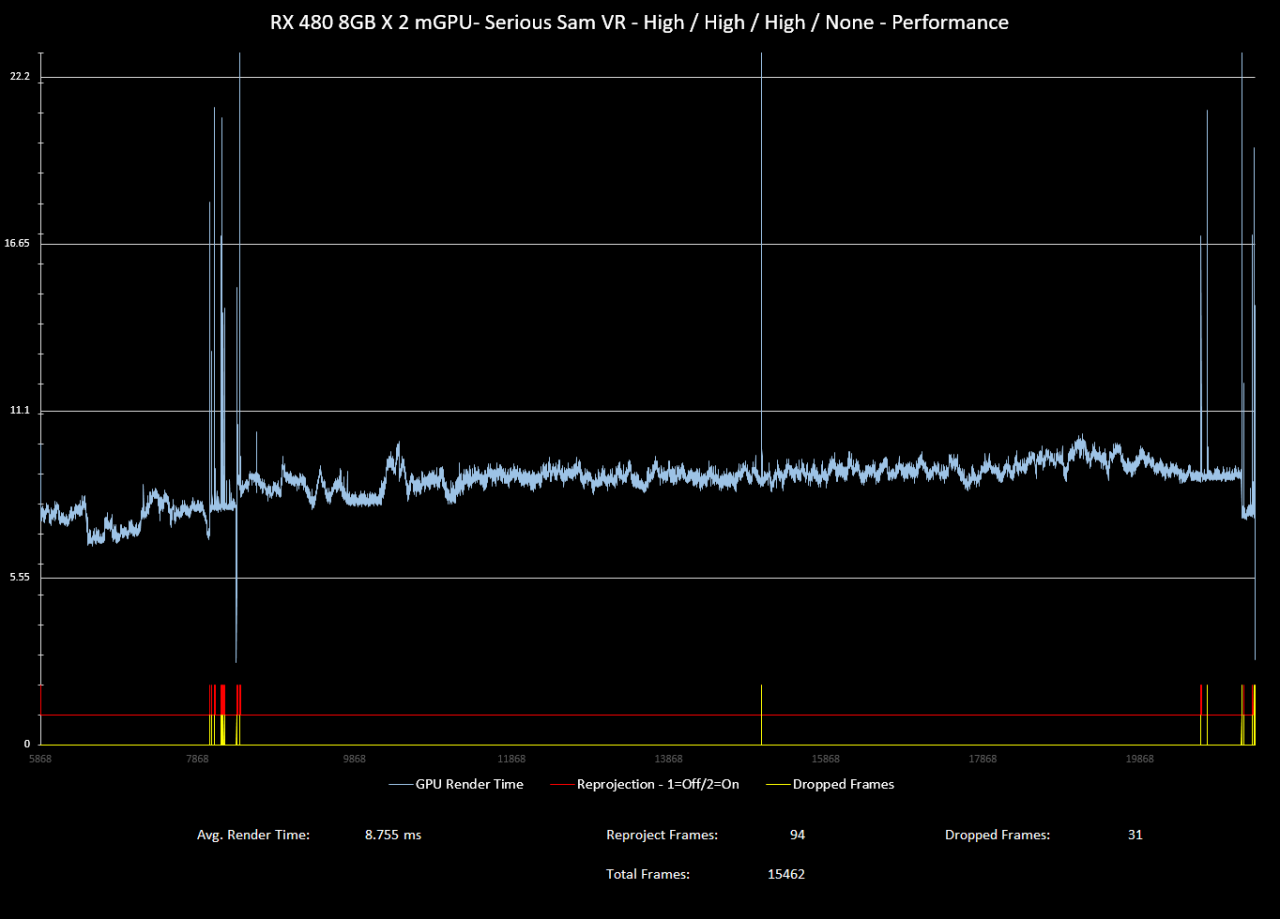Image resolution: width=1280 pixels, height=919 pixels.
Task: Select the Reprojection 1=Off/2=On legend entry
Action: [657, 784]
